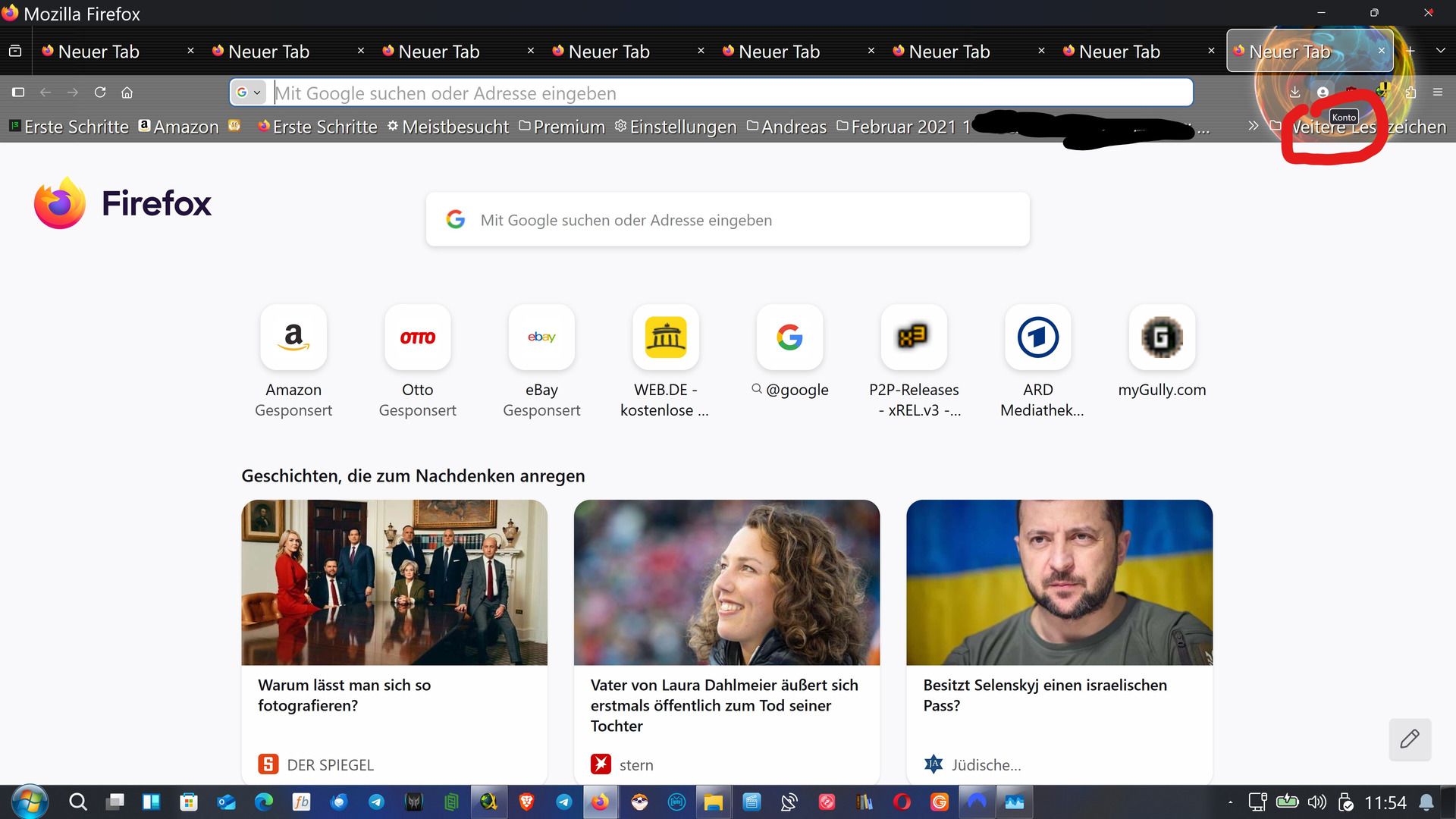Open the Google search engine dropdown
Viewport: 1456px width, 819px height.
[x=248, y=93]
